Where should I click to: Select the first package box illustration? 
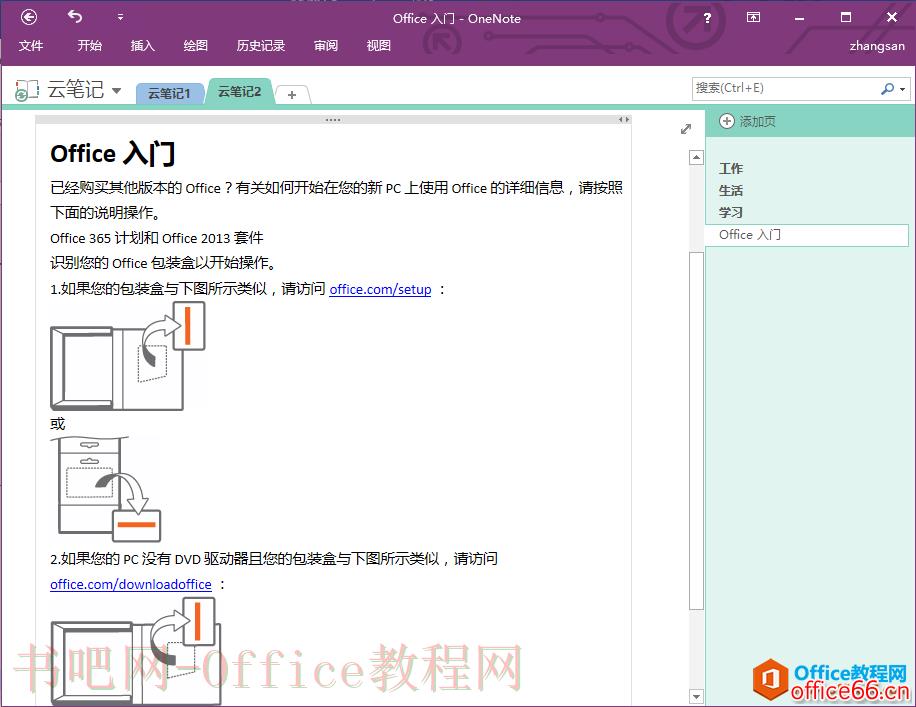[x=128, y=356]
